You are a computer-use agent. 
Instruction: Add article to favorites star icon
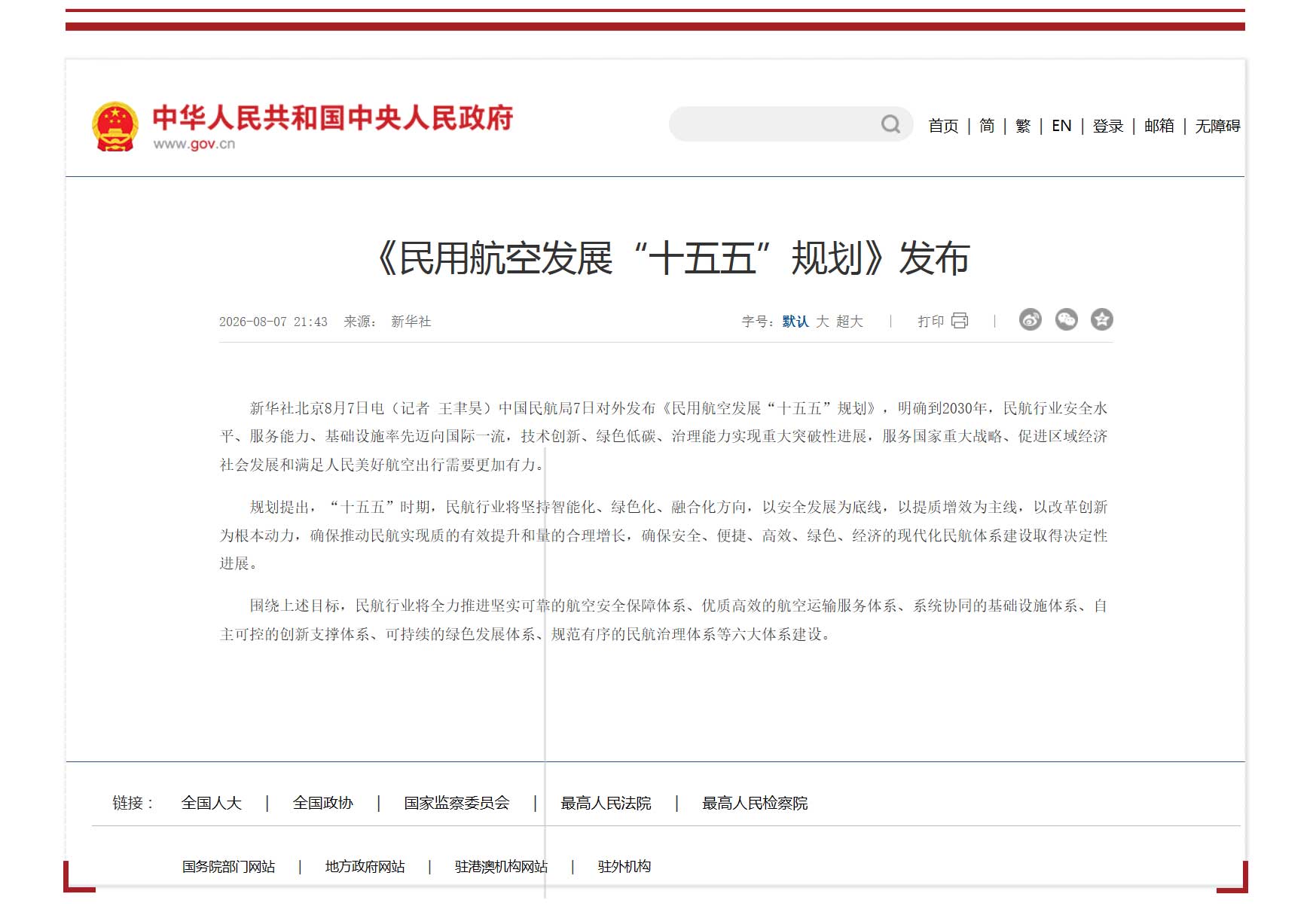(x=1102, y=320)
